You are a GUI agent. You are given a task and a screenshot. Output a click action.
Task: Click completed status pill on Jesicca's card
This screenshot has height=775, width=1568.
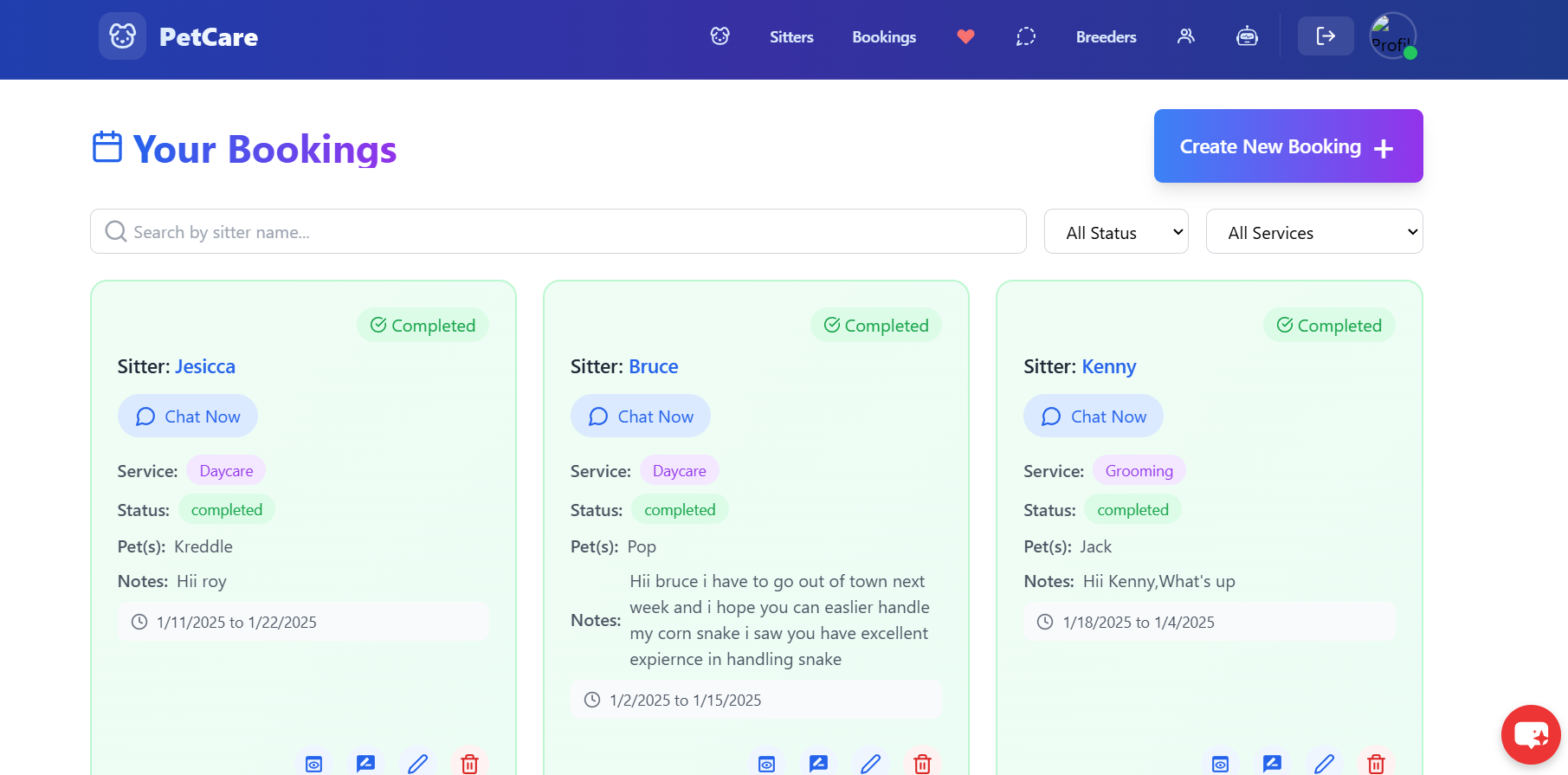pyautogui.click(x=227, y=510)
